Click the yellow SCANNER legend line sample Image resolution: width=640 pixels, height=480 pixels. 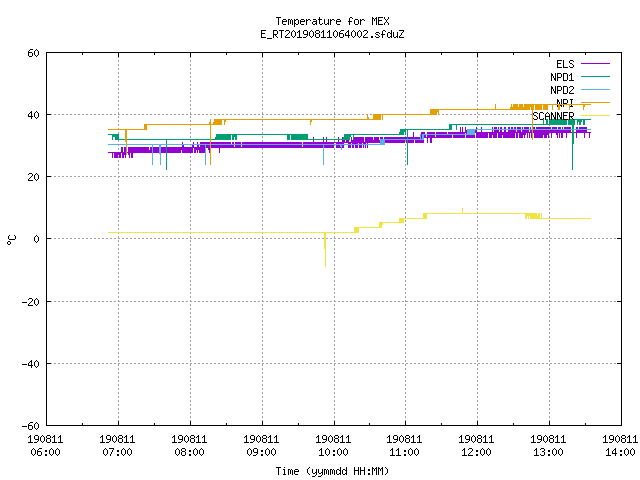point(595,116)
